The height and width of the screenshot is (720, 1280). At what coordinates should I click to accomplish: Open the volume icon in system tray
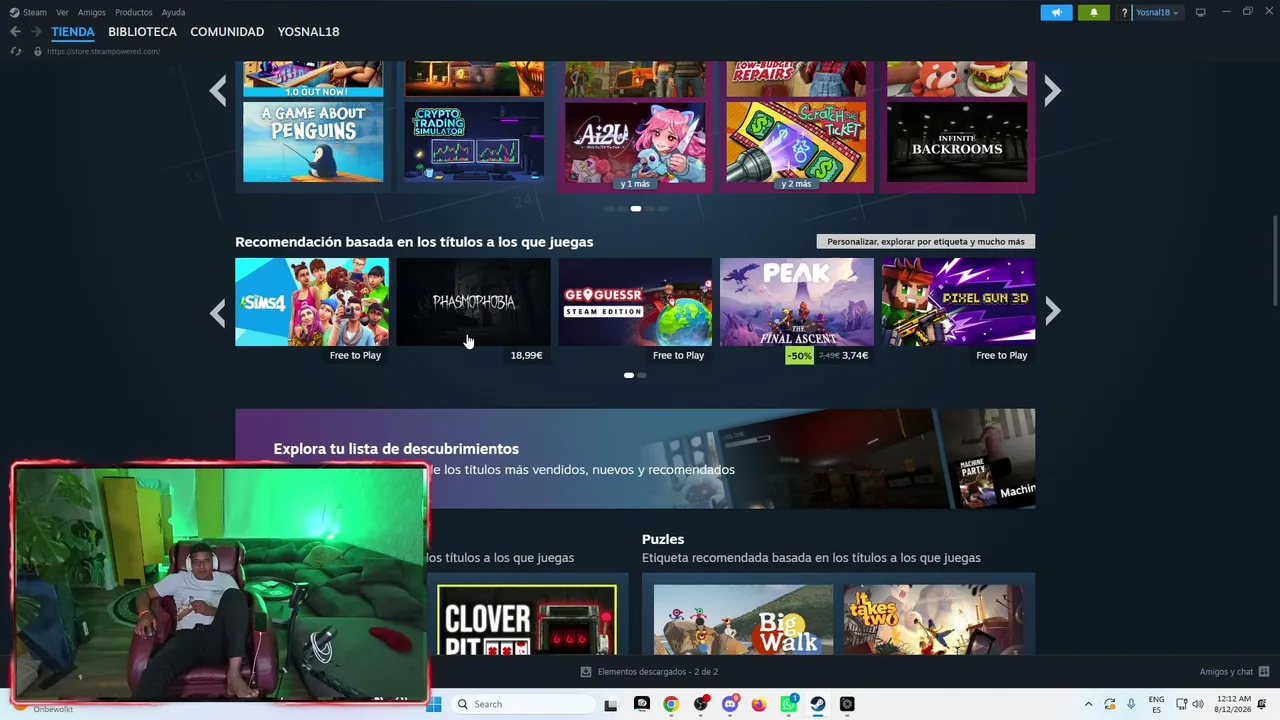[x=1198, y=704]
